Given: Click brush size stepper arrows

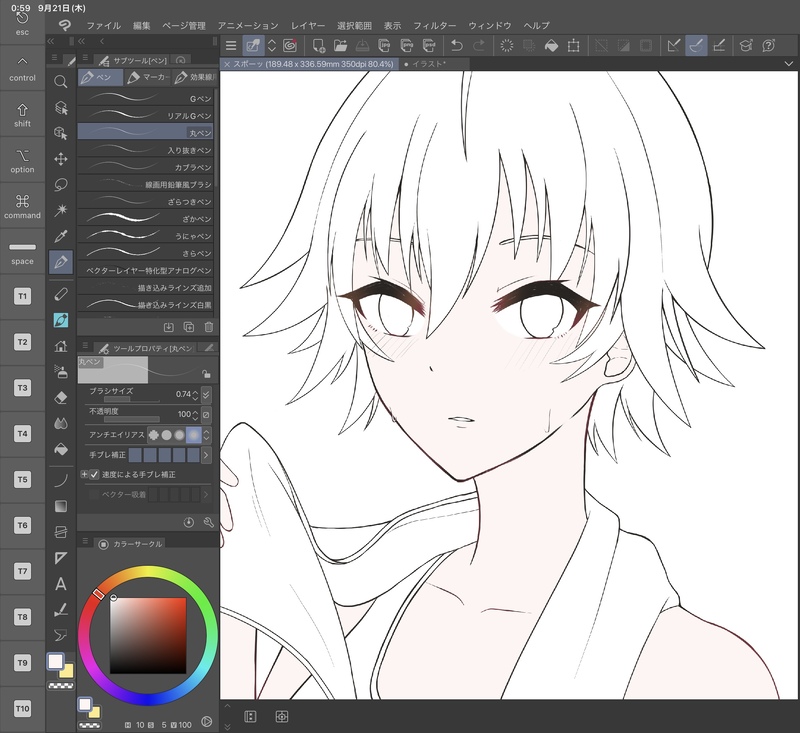Looking at the screenshot, I should (x=195, y=394).
